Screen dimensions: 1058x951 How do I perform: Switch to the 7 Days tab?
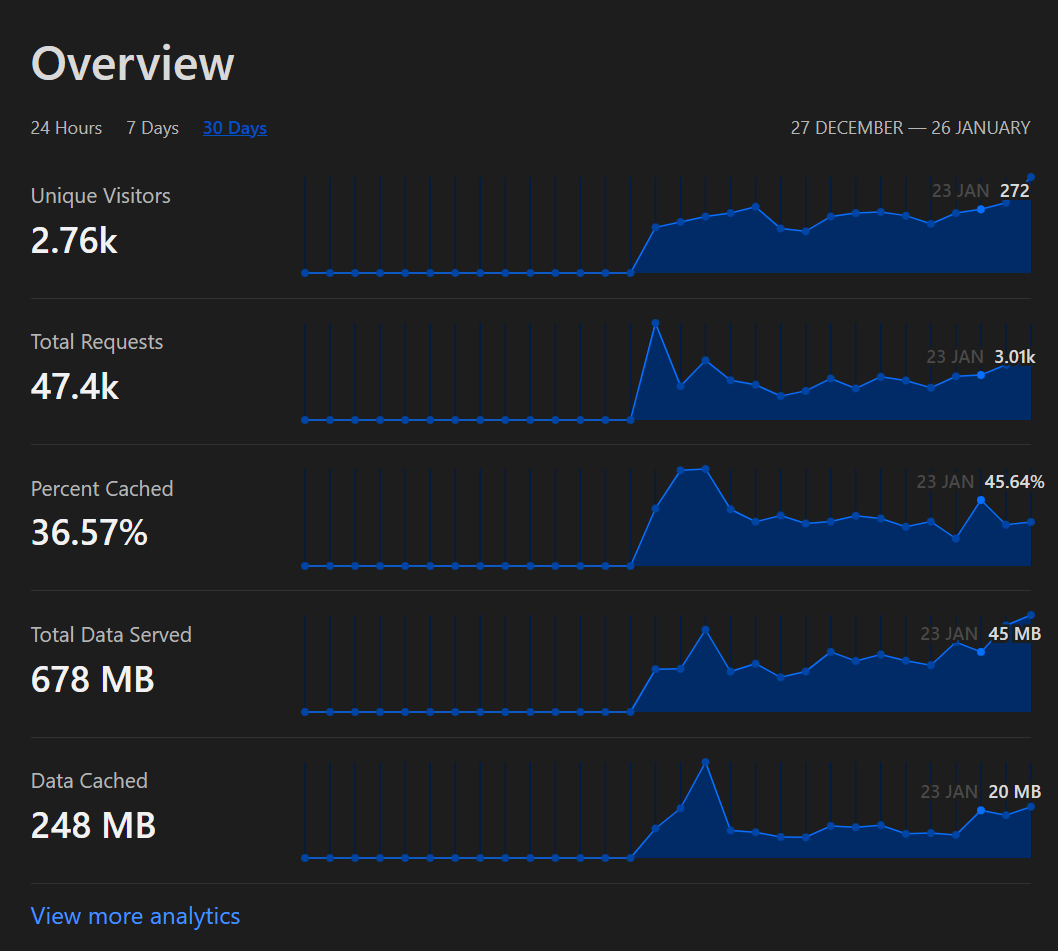152,127
